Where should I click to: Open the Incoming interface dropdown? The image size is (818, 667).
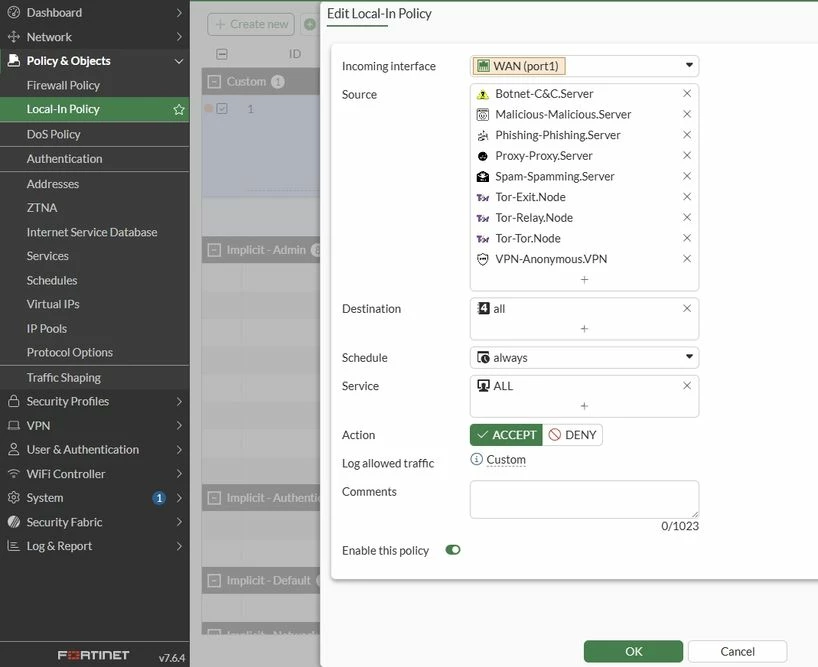[584, 66]
